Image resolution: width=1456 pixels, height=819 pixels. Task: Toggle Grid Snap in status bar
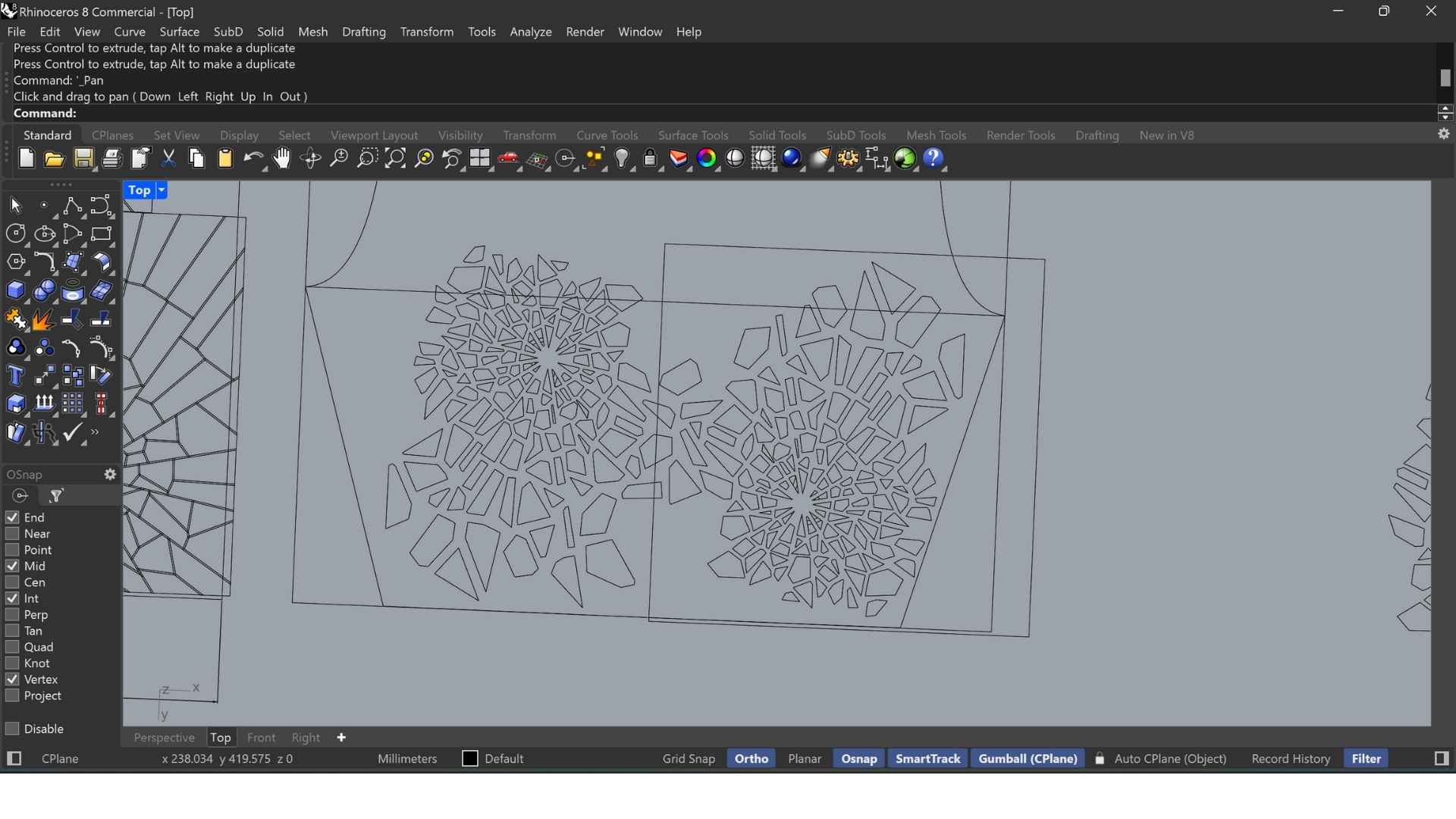pos(689,760)
